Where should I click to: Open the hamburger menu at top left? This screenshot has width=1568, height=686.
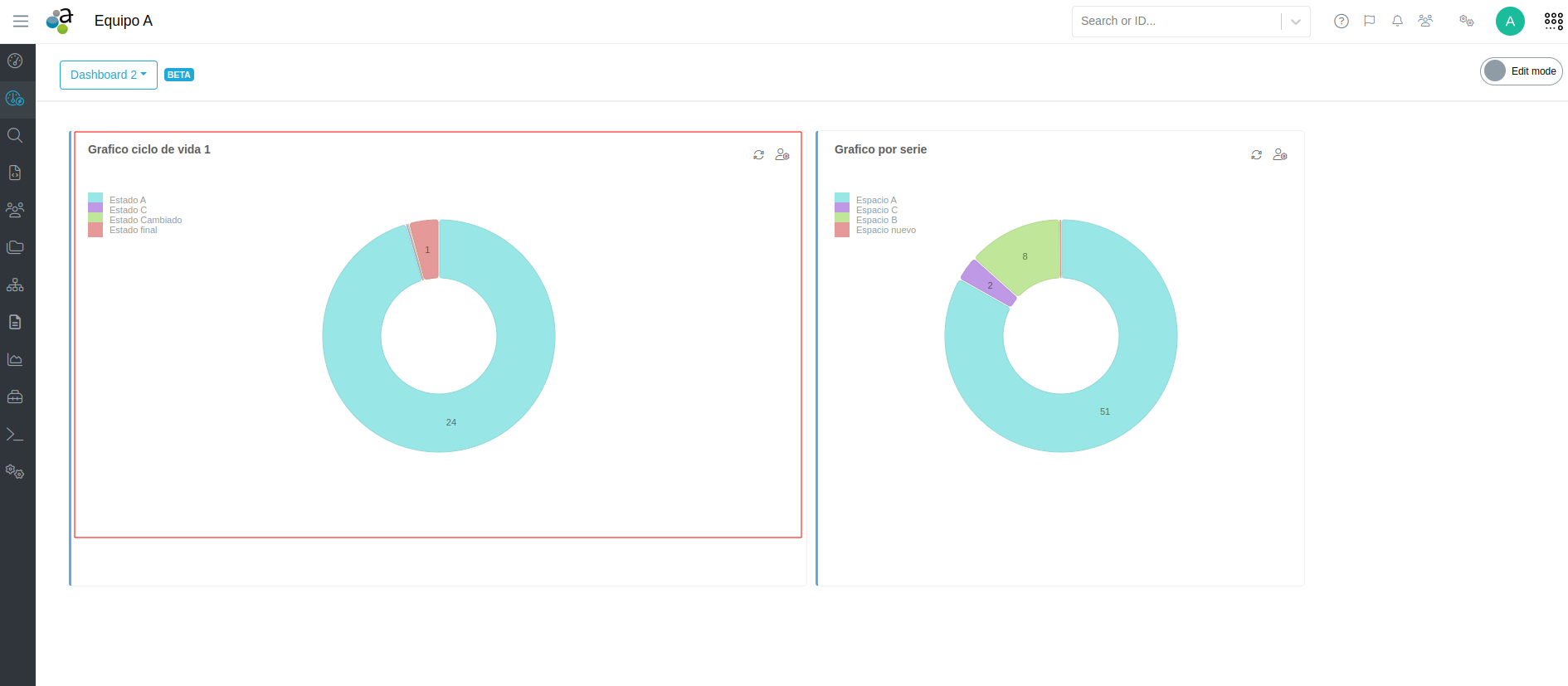[x=21, y=22]
